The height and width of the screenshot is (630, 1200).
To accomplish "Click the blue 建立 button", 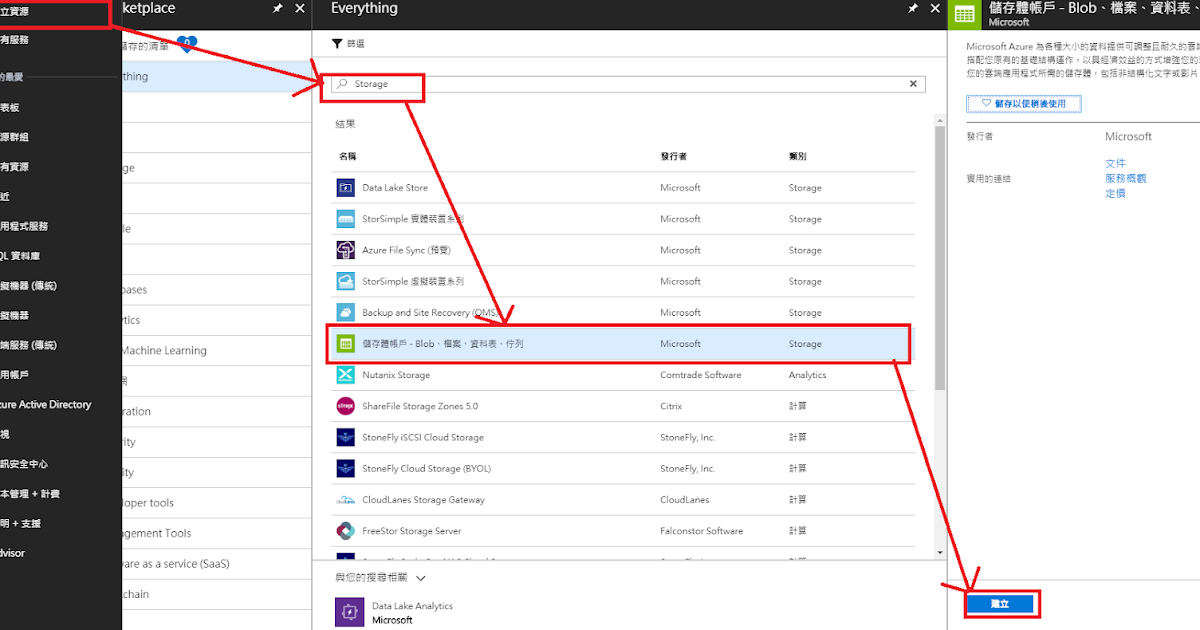I will 1001,604.
